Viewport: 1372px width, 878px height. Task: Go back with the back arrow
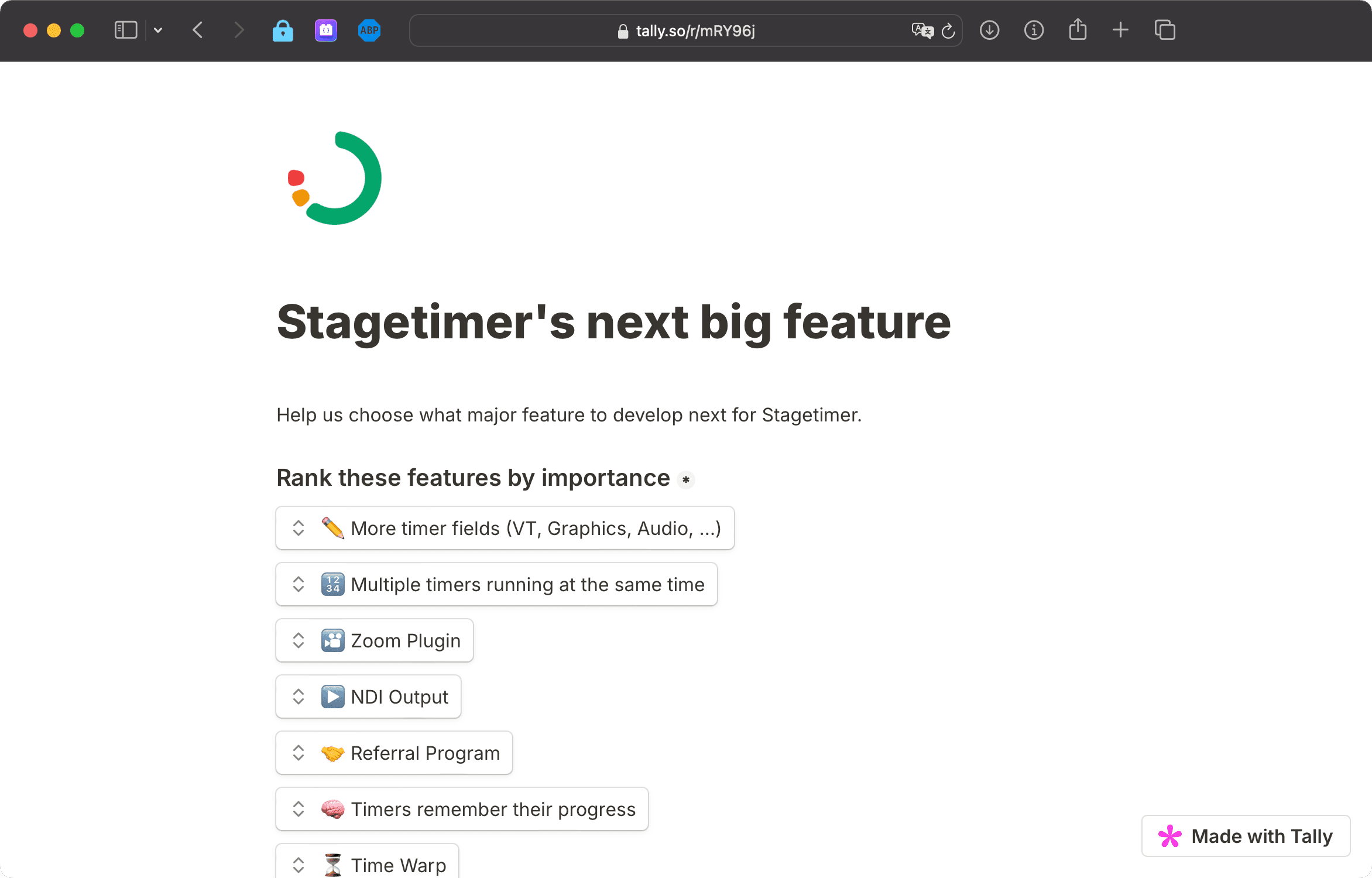click(198, 30)
